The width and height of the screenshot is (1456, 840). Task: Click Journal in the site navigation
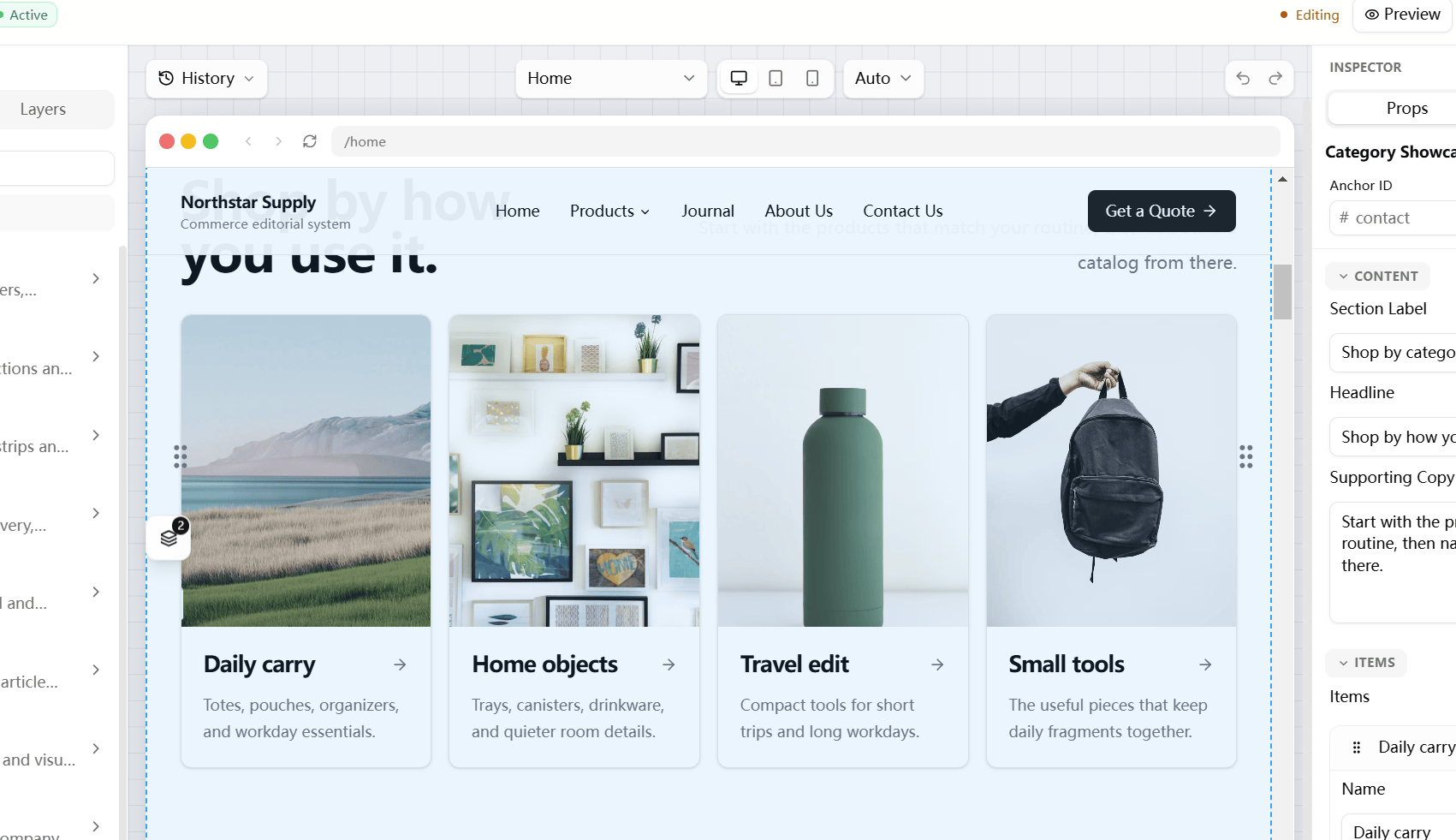coord(708,211)
